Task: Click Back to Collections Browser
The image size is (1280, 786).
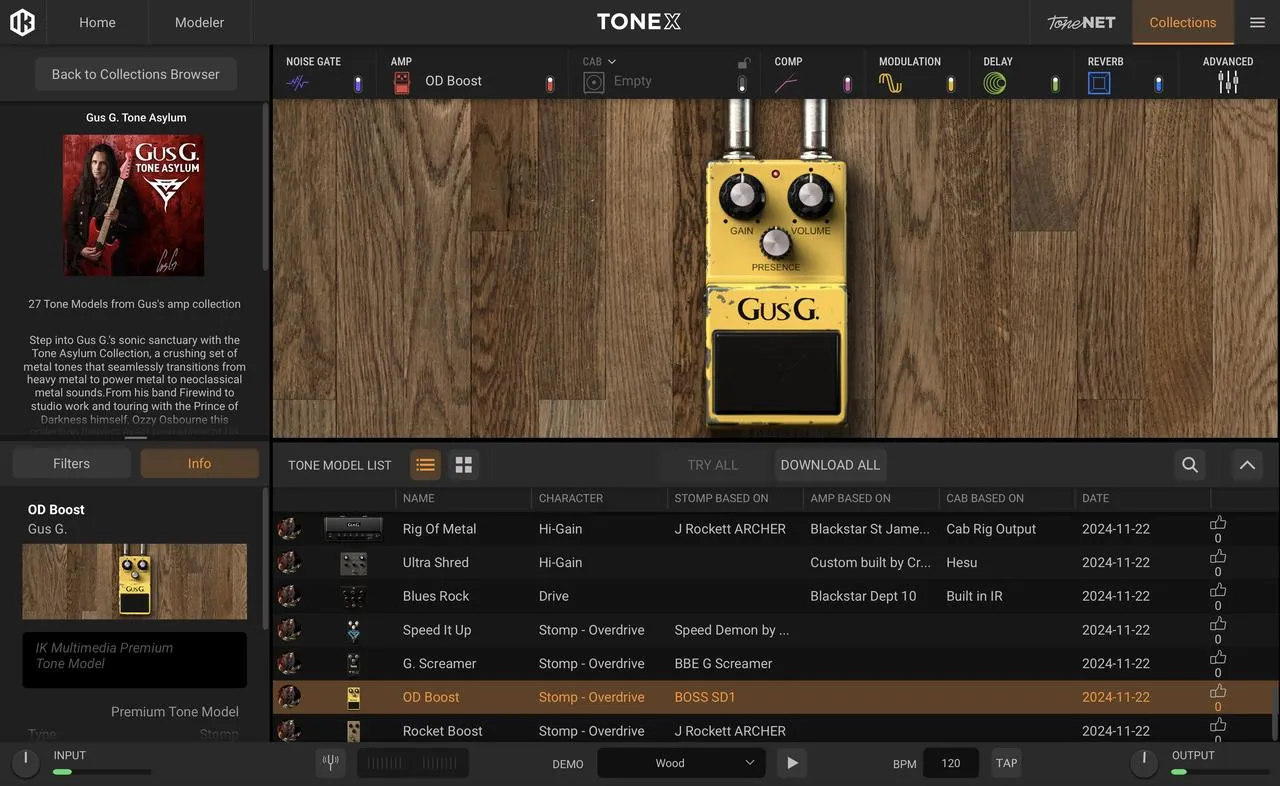Action: pos(136,74)
